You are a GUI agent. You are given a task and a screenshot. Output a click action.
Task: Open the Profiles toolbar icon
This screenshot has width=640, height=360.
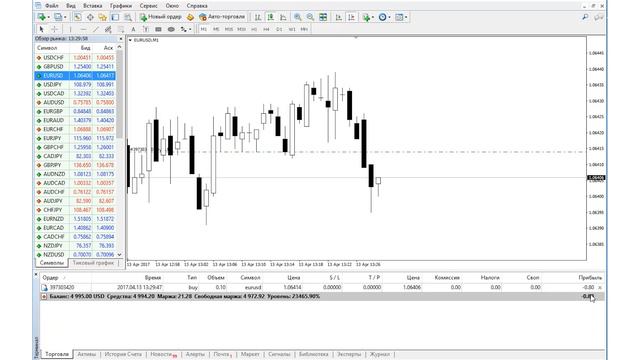point(58,17)
